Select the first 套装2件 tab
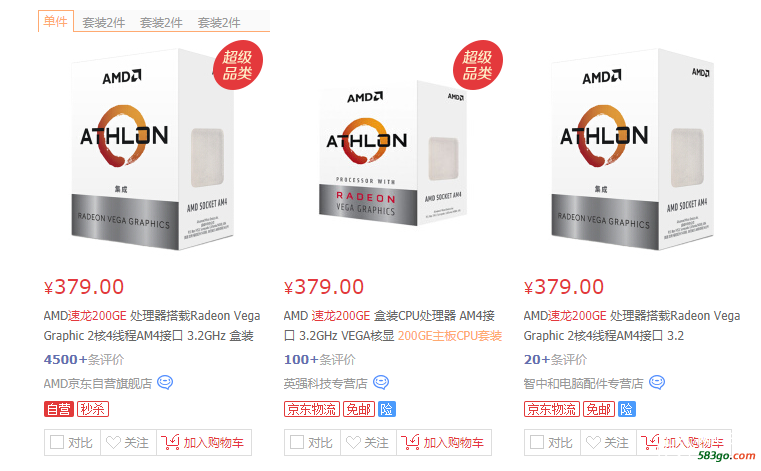 (103, 22)
